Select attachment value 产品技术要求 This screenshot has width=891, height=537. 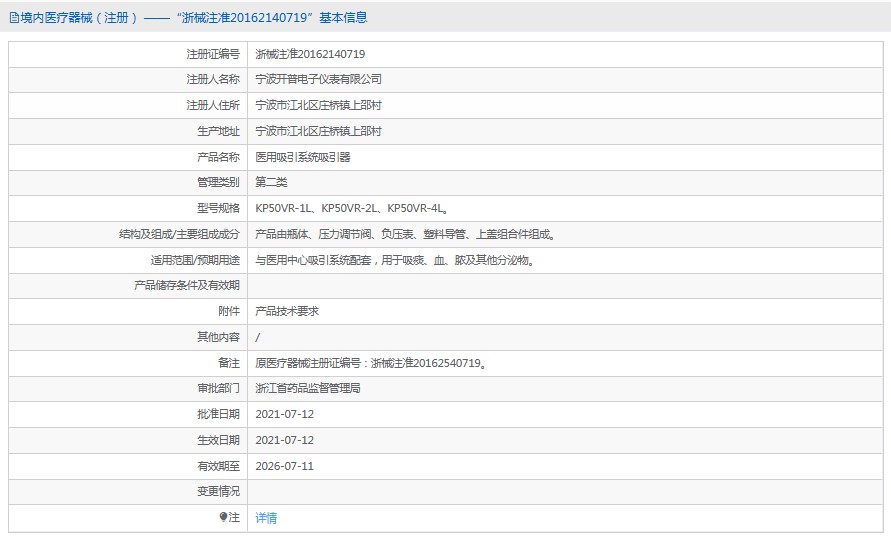[287, 311]
